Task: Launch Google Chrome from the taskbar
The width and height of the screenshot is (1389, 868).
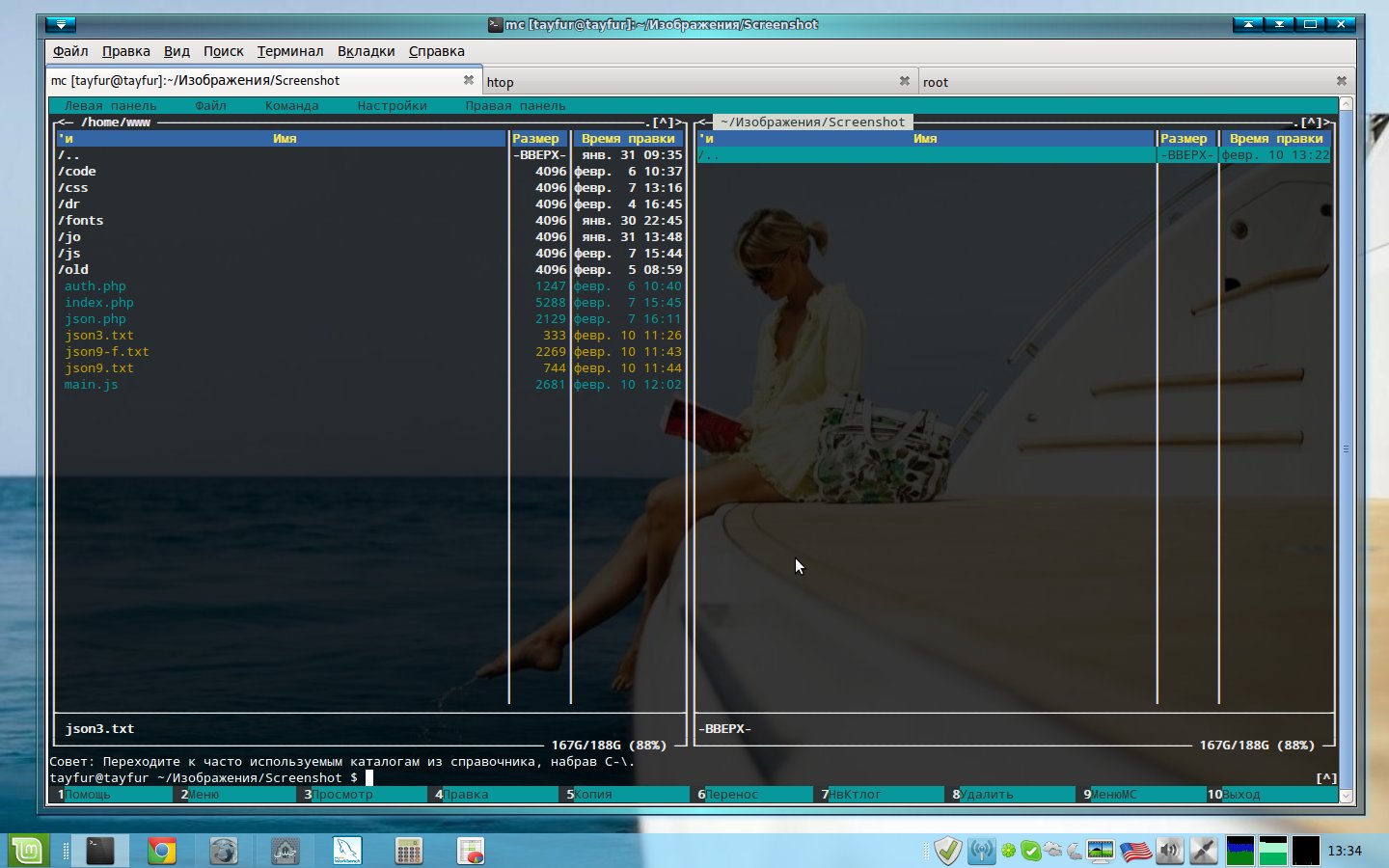Action: click(x=162, y=851)
